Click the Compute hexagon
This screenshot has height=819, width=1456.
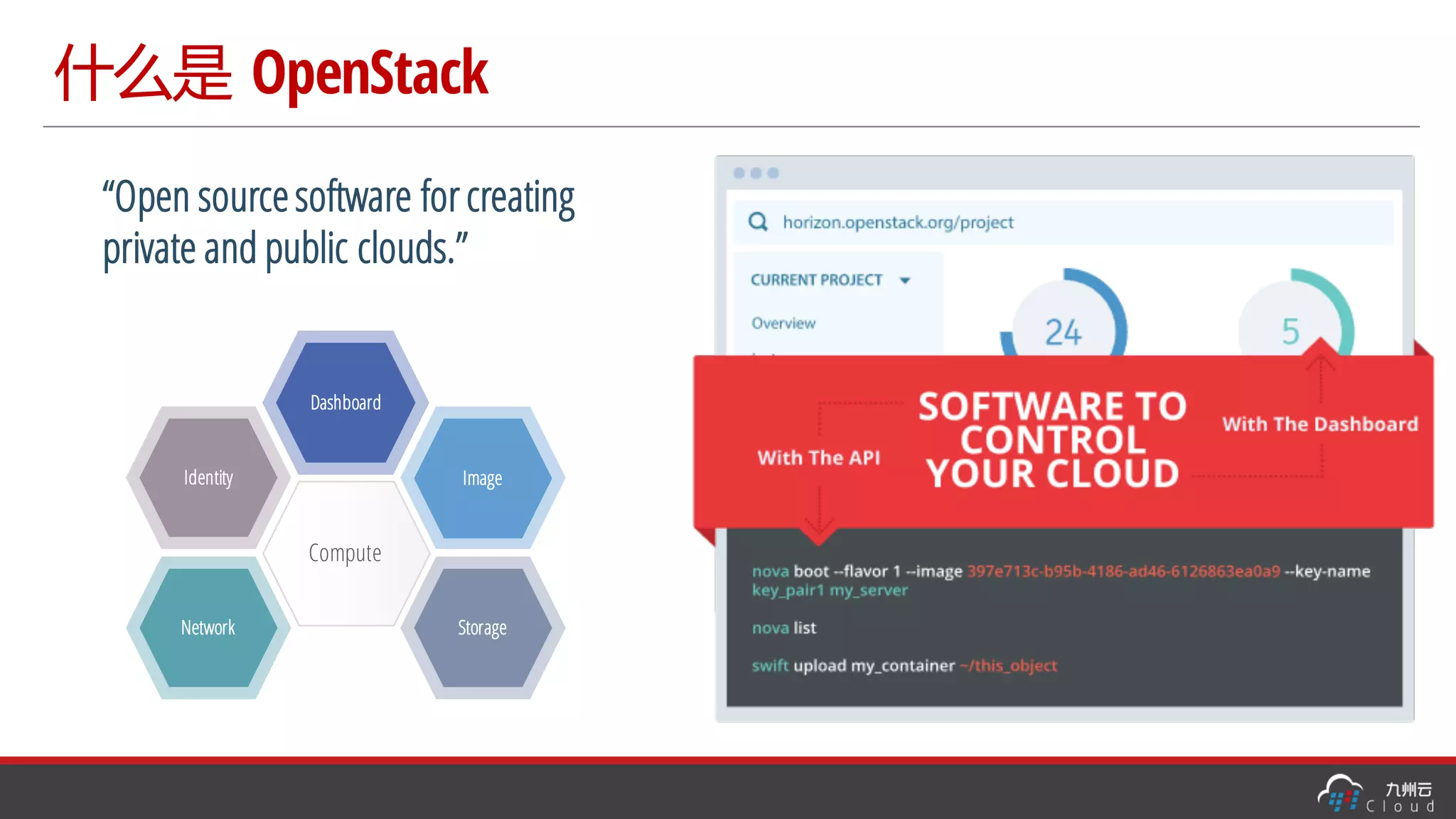coord(346,553)
